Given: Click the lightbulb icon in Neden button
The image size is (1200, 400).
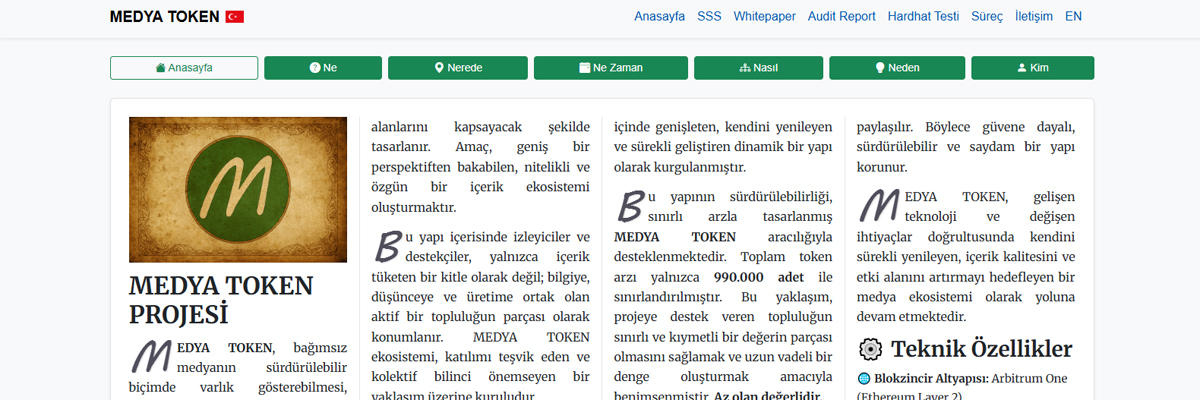Looking at the screenshot, I should (881, 68).
